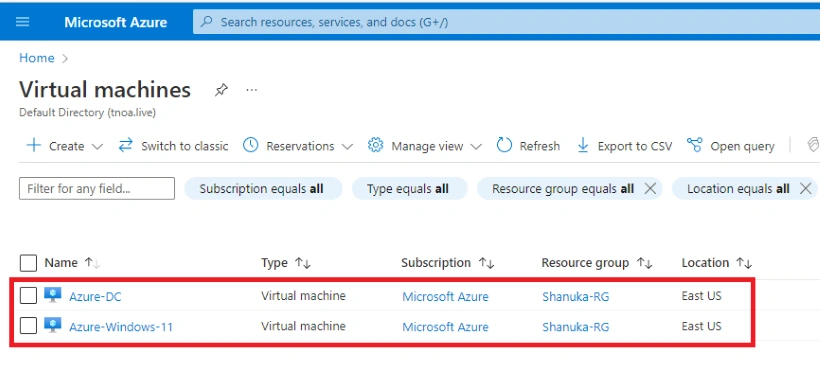Open the Type equals all filter

409,188
